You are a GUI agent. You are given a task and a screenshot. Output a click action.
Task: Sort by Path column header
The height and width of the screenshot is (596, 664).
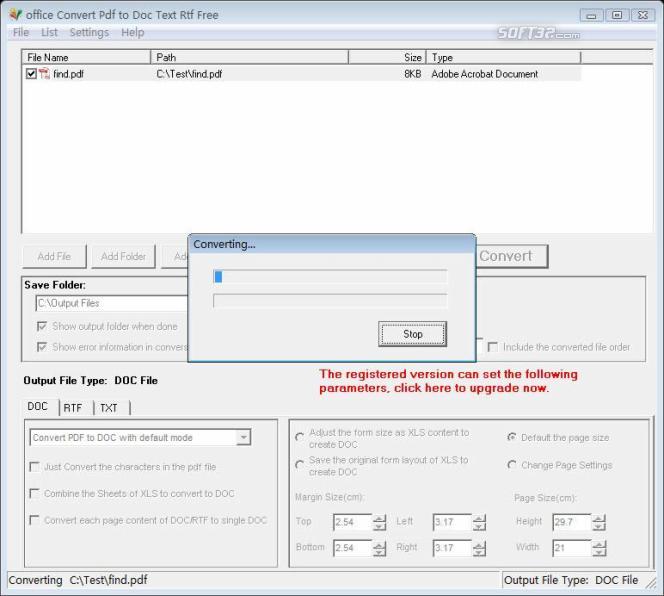[x=249, y=57]
